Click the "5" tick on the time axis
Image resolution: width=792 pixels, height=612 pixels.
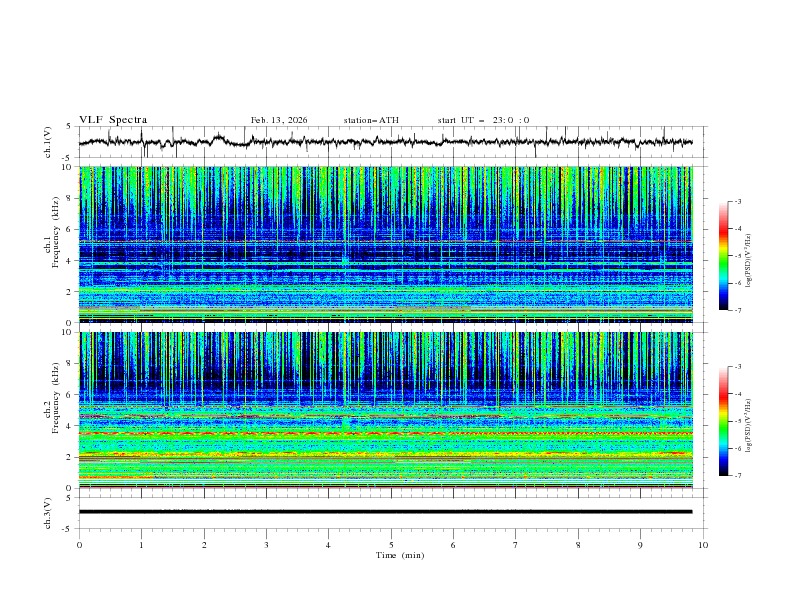[391, 545]
